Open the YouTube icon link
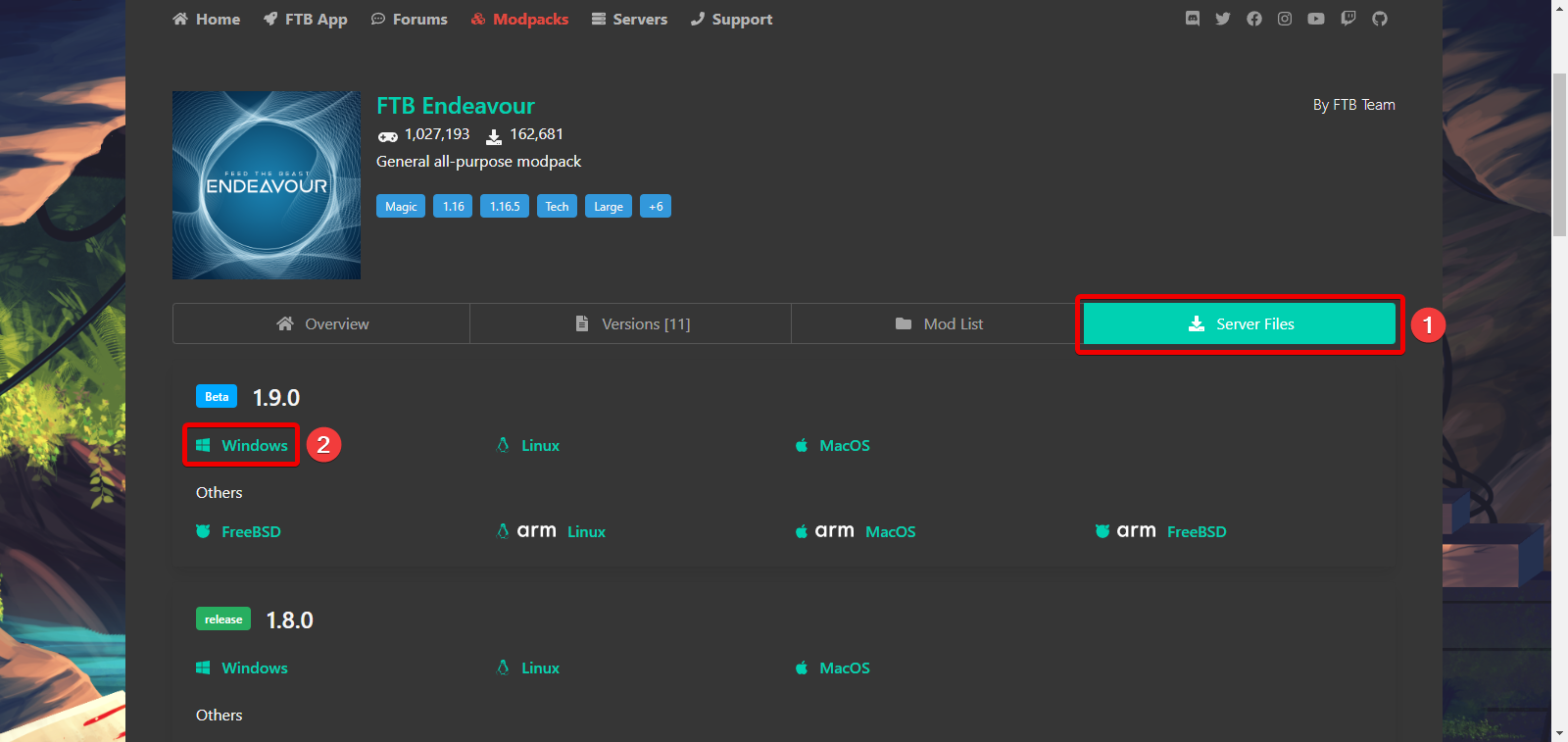Screen dimensions: 1568x742 click(x=1316, y=19)
